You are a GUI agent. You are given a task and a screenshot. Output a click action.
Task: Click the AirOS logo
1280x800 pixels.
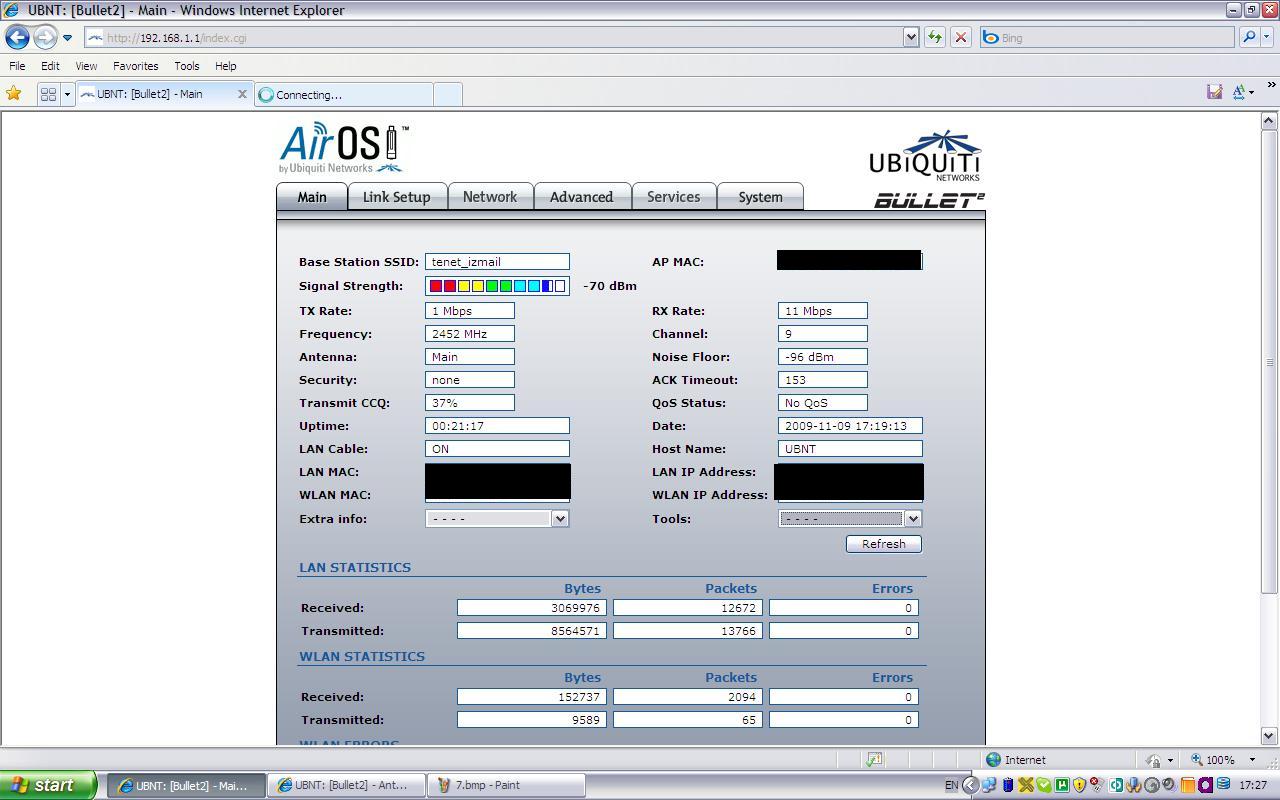point(344,147)
